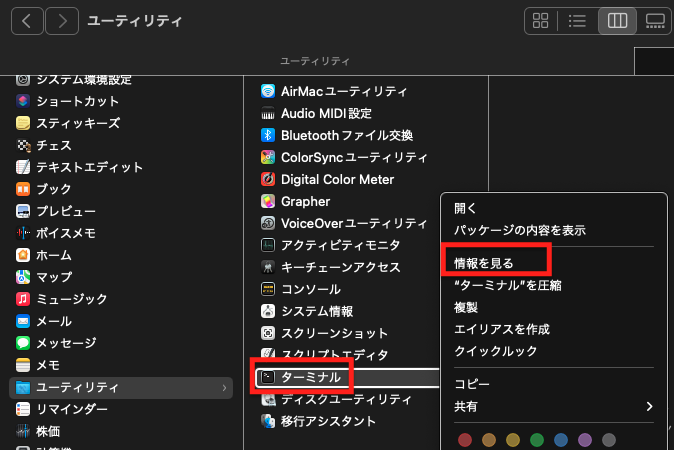
Task: Click the アクティビティモニタ icon
Action: tap(268, 245)
